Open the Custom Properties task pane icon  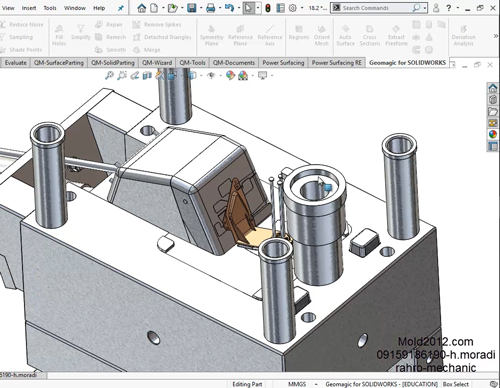pos(493,146)
